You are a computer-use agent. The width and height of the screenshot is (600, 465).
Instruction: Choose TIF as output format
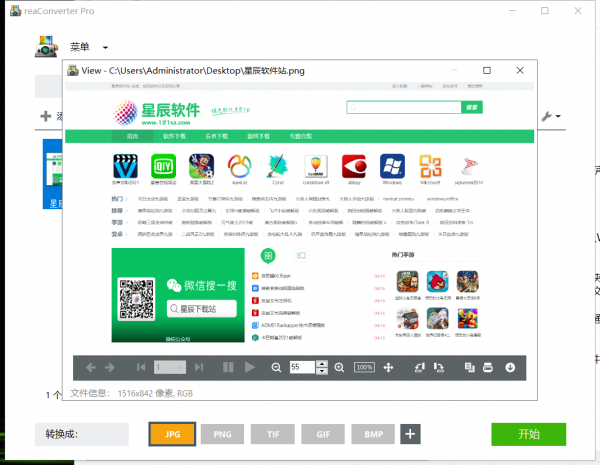pos(273,434)
